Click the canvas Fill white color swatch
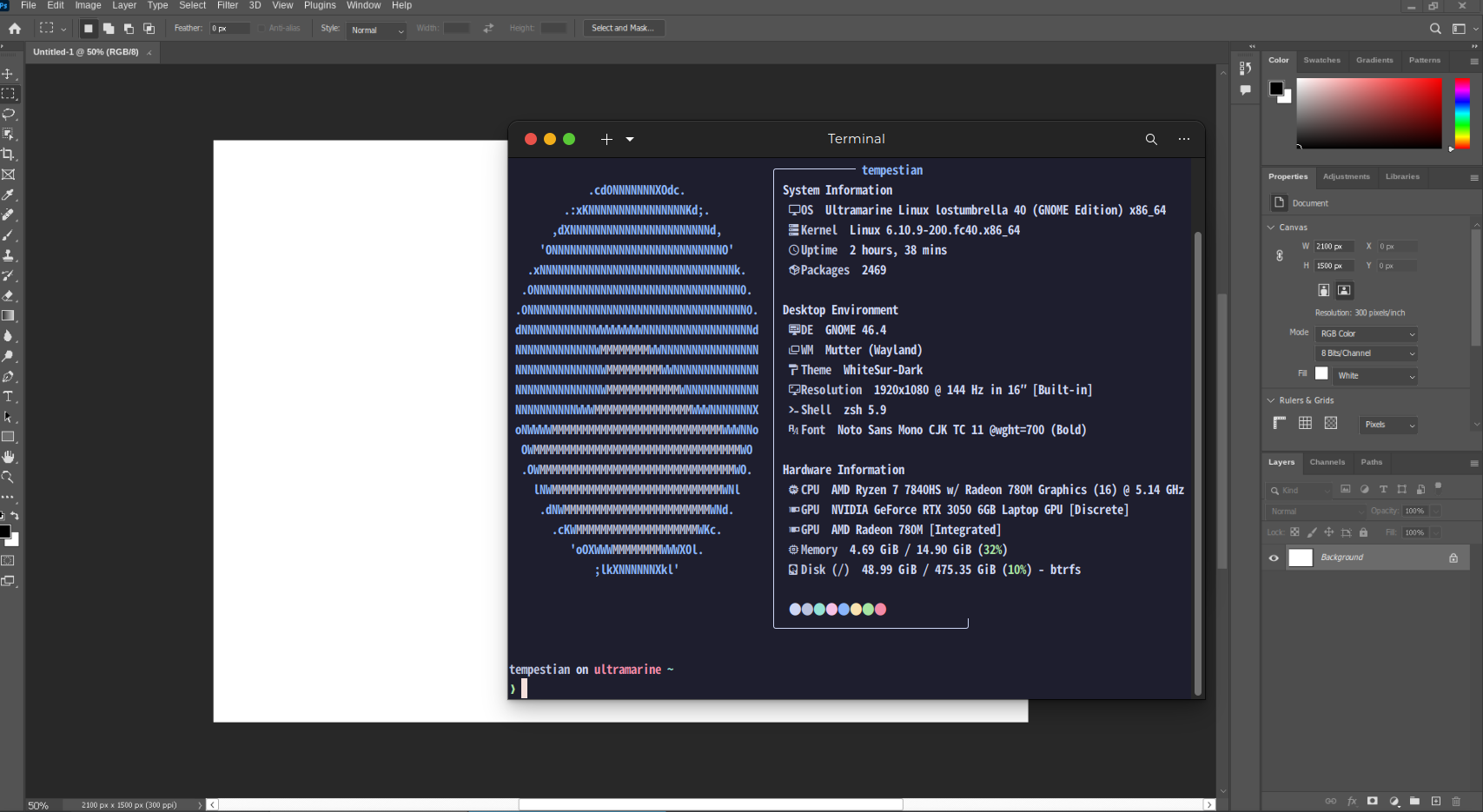 coord(1321,373)
